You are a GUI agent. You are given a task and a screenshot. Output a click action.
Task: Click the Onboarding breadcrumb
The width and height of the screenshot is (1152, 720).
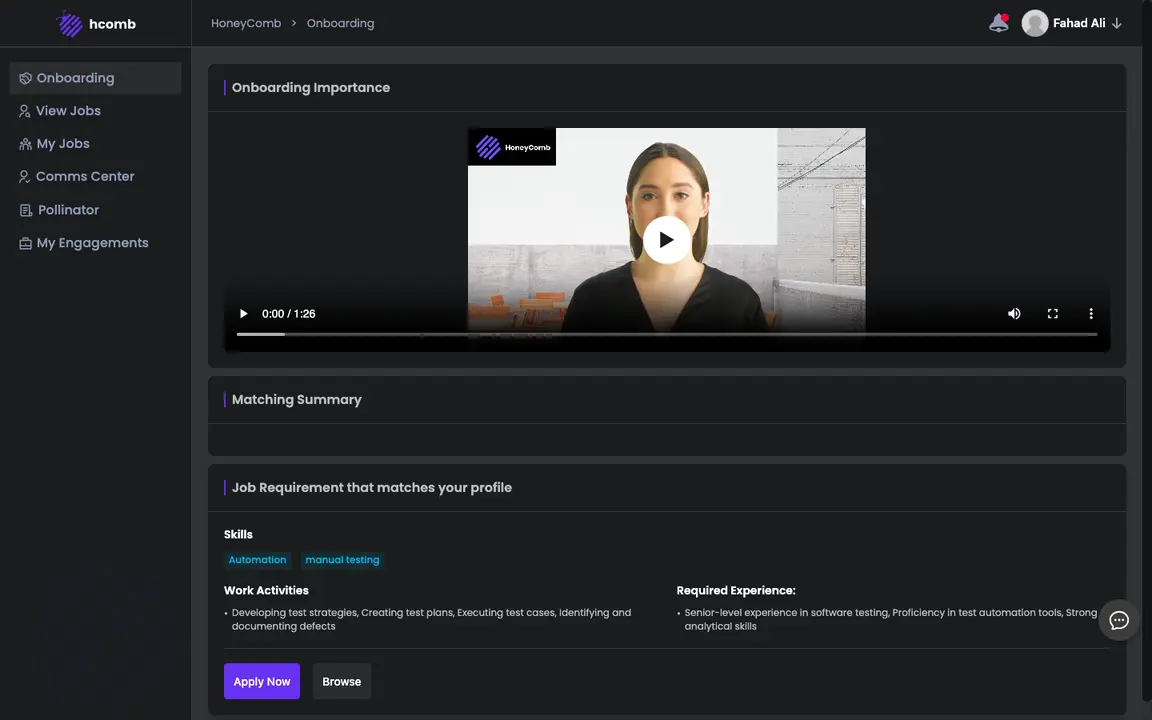340,24
